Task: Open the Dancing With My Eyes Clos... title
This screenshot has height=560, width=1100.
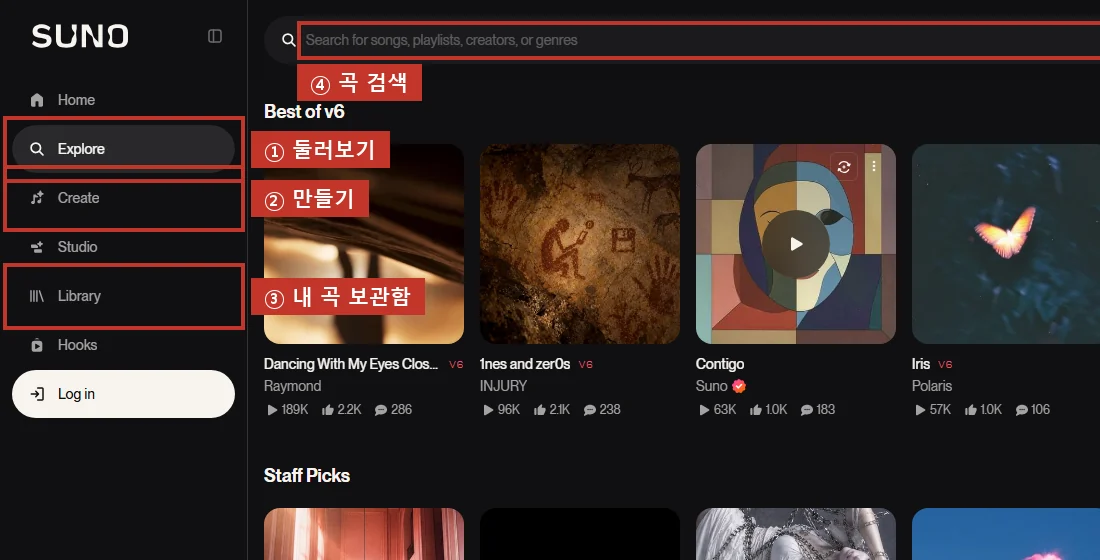Action: (351, 364)
